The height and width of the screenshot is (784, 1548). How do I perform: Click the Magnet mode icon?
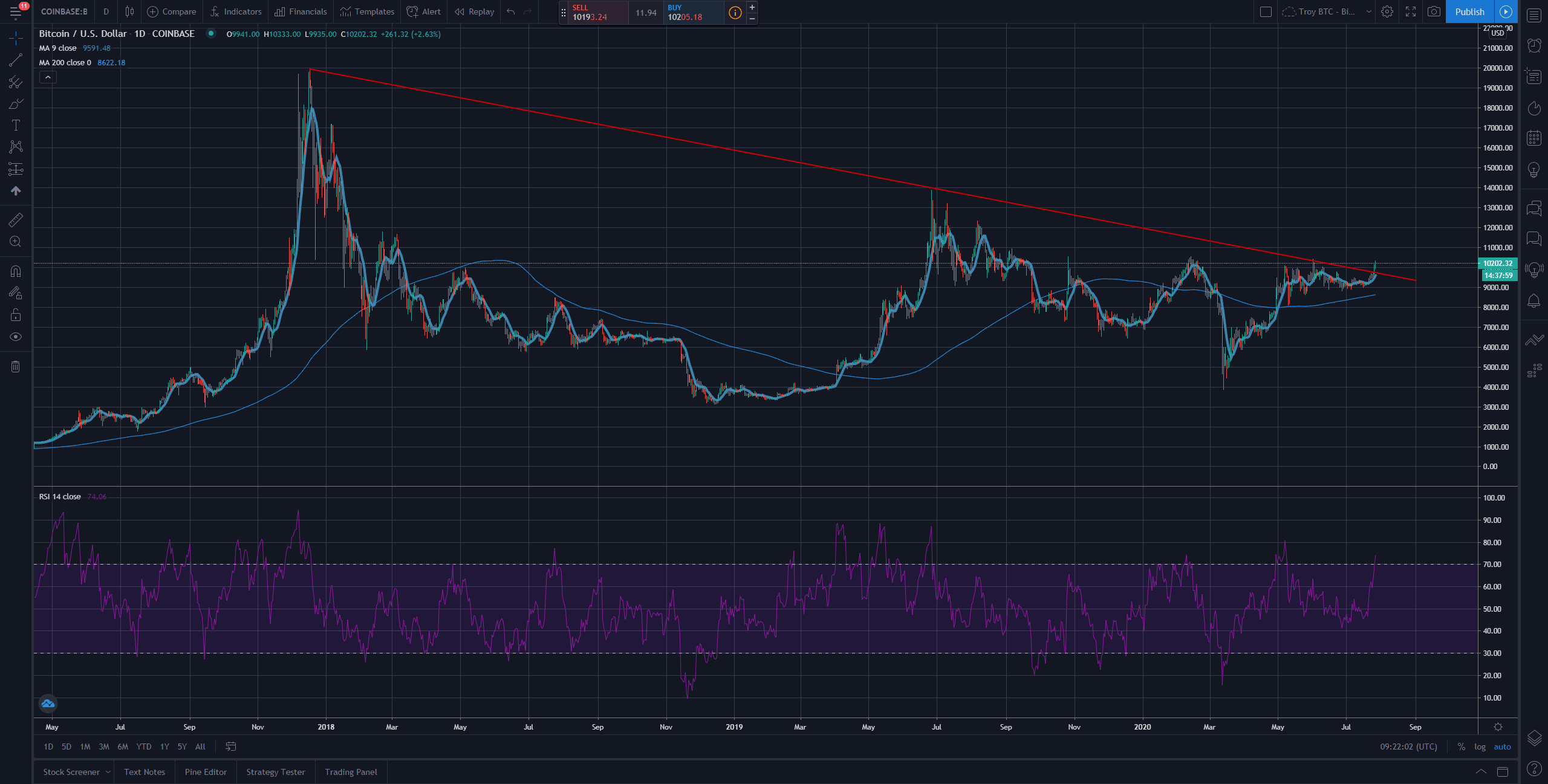point(16,271)
